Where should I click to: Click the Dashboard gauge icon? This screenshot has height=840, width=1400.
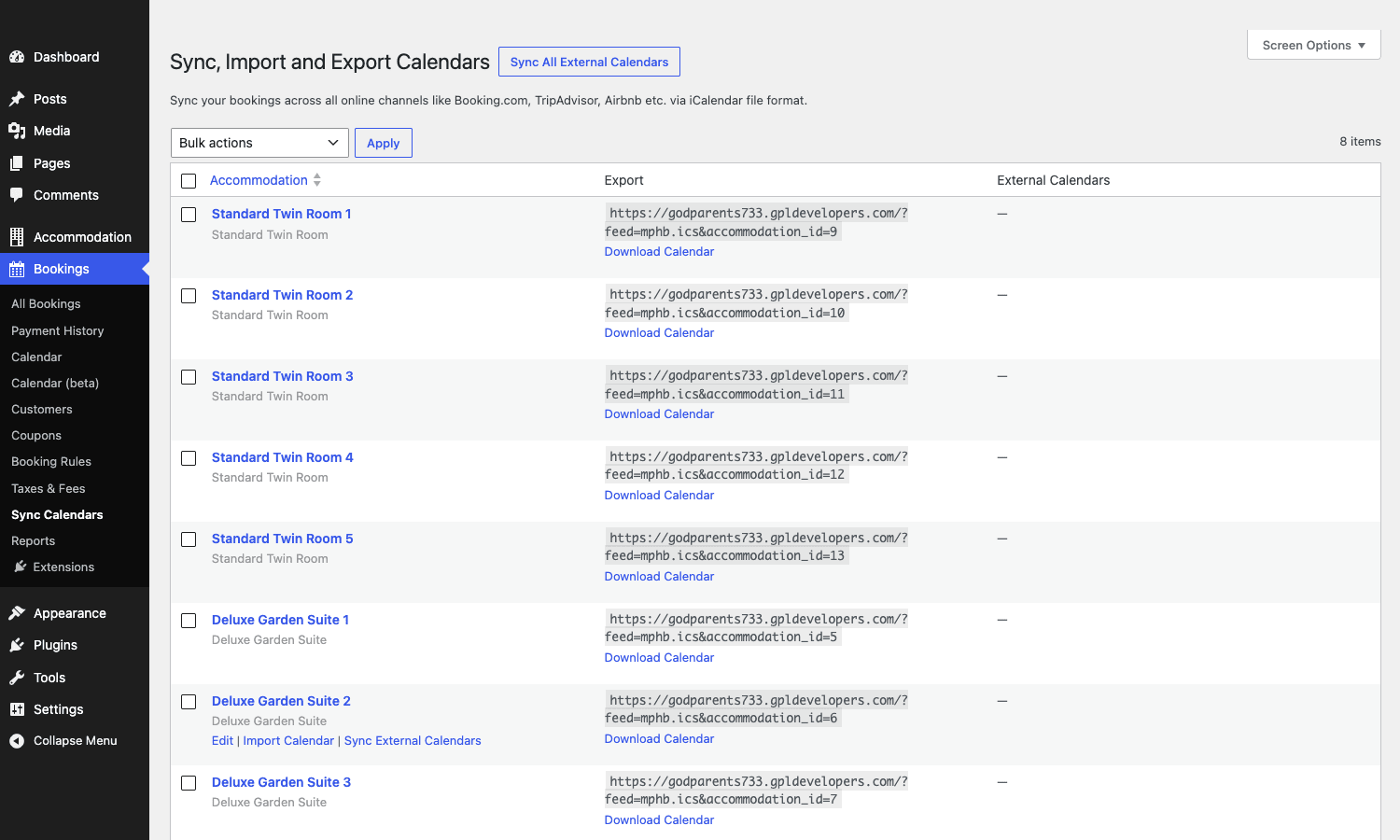[x=17, y=57]
